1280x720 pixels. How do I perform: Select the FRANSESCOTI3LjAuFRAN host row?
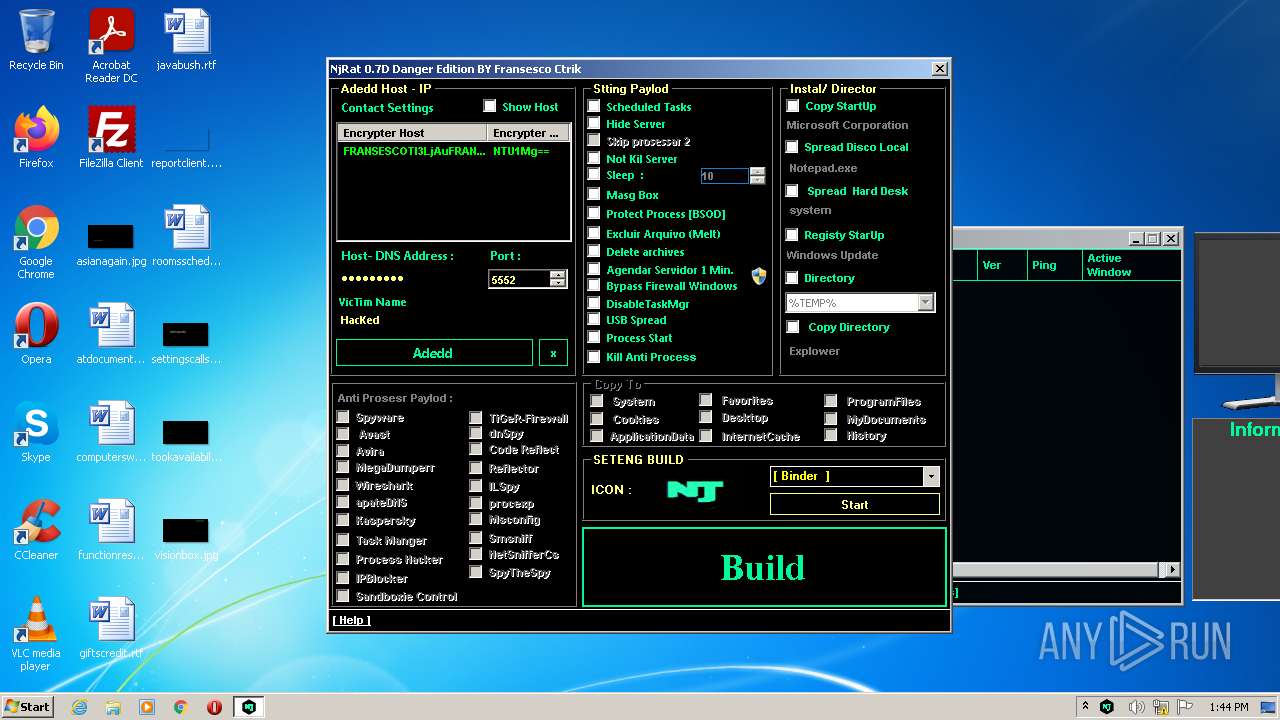(x=453, y=151)
